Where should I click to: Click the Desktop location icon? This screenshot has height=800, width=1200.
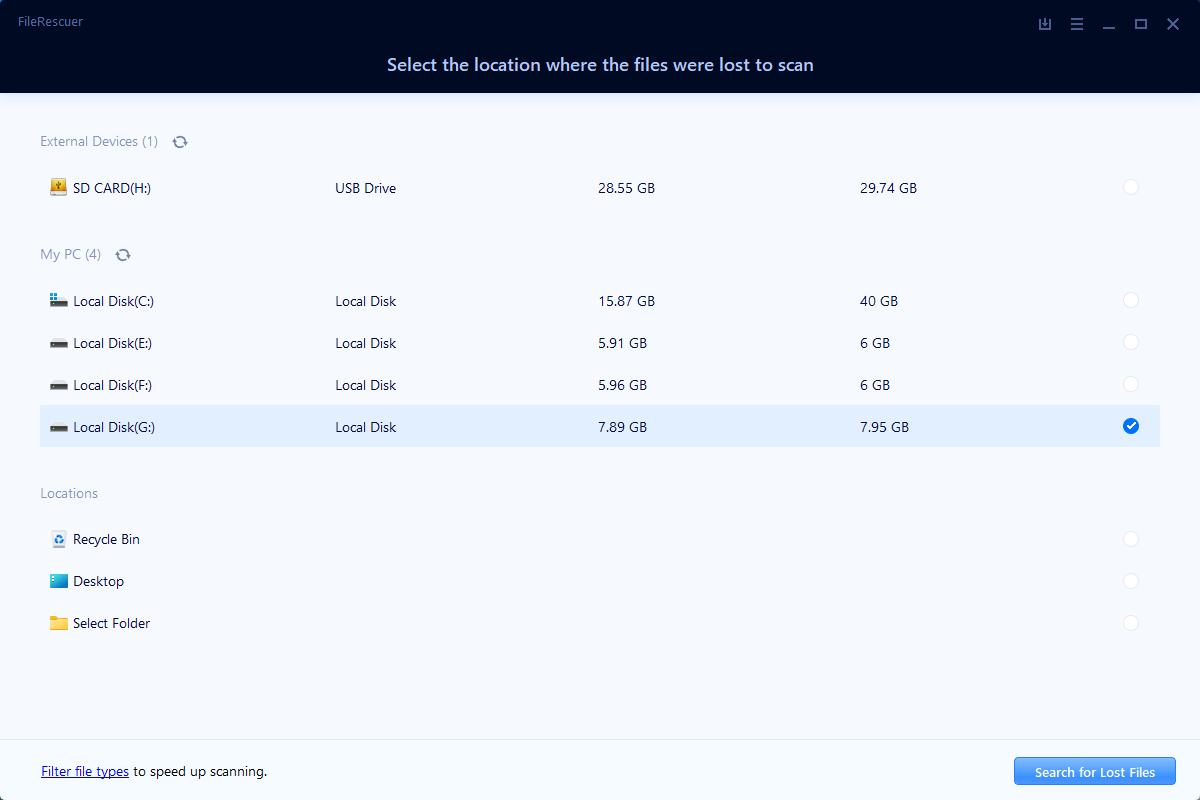[x=59, y=581]
